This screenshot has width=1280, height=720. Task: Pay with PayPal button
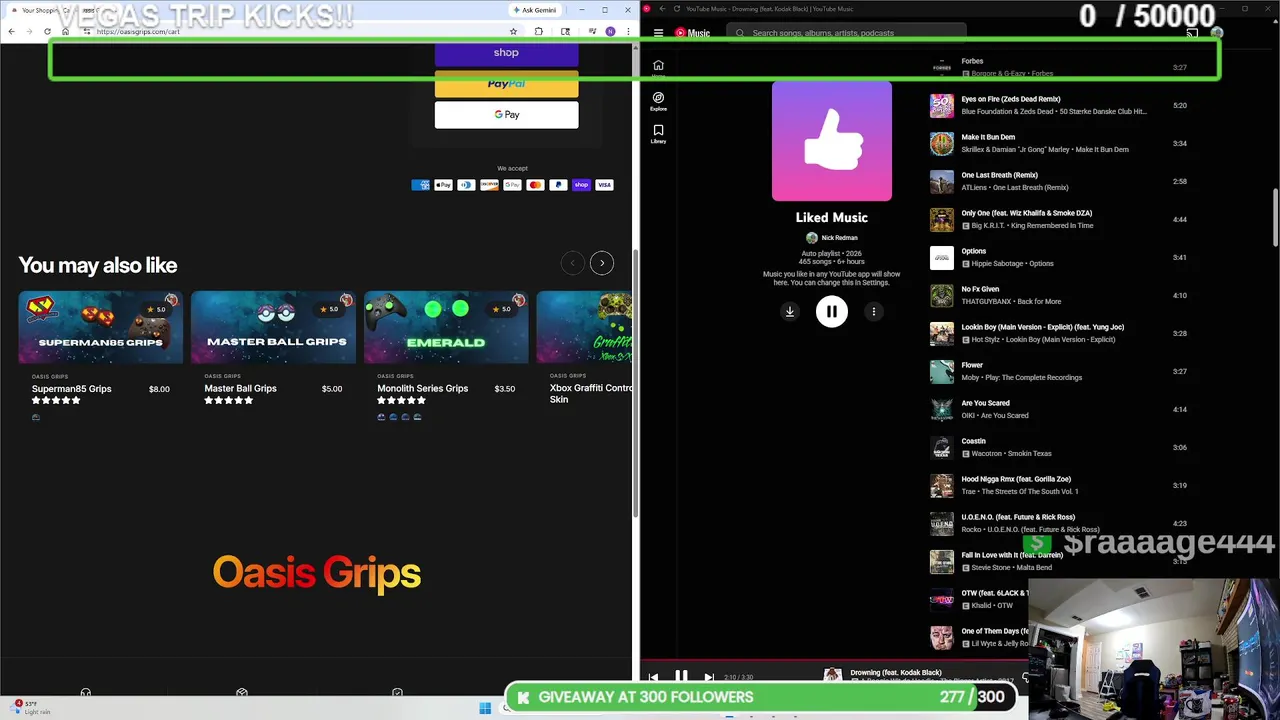(506, 84)
